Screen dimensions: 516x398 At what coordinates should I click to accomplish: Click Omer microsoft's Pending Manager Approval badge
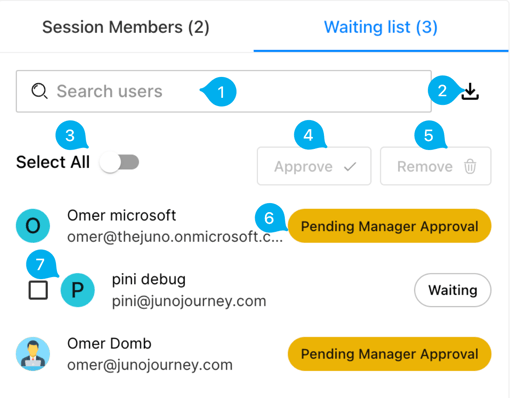point(389,226)
